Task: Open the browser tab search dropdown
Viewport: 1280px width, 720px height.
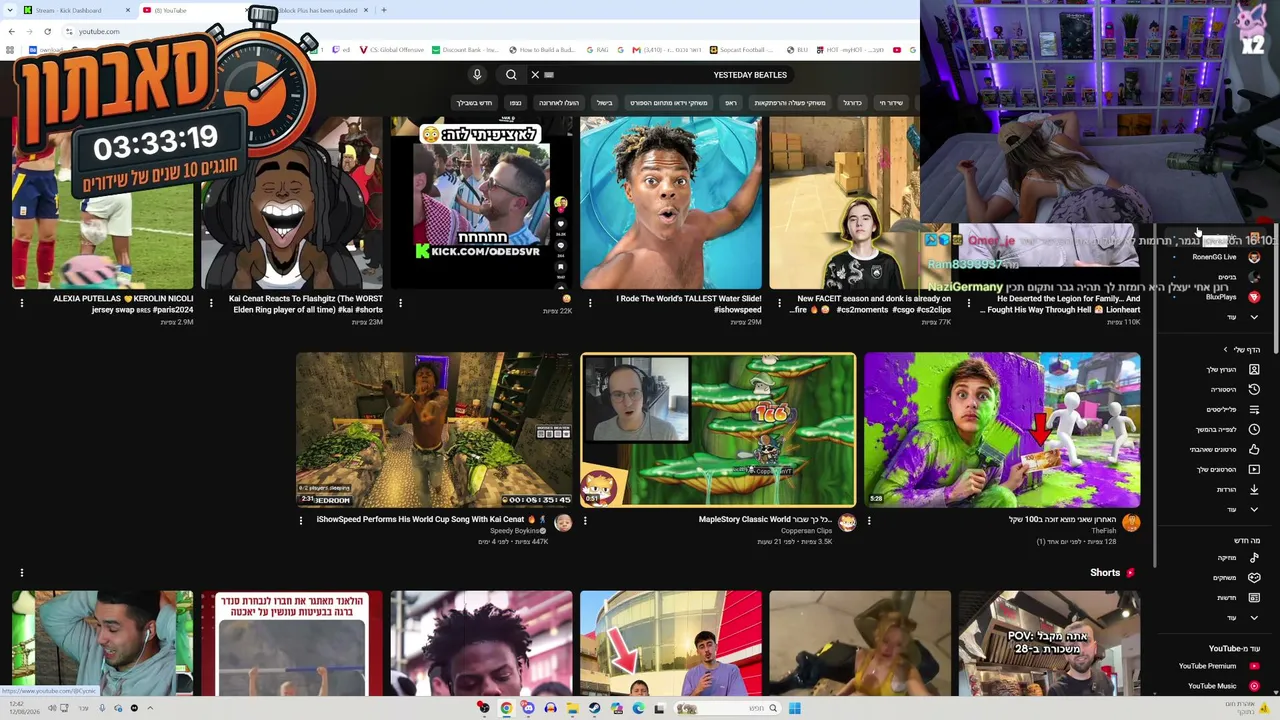Action: click(x=10, y=10)
